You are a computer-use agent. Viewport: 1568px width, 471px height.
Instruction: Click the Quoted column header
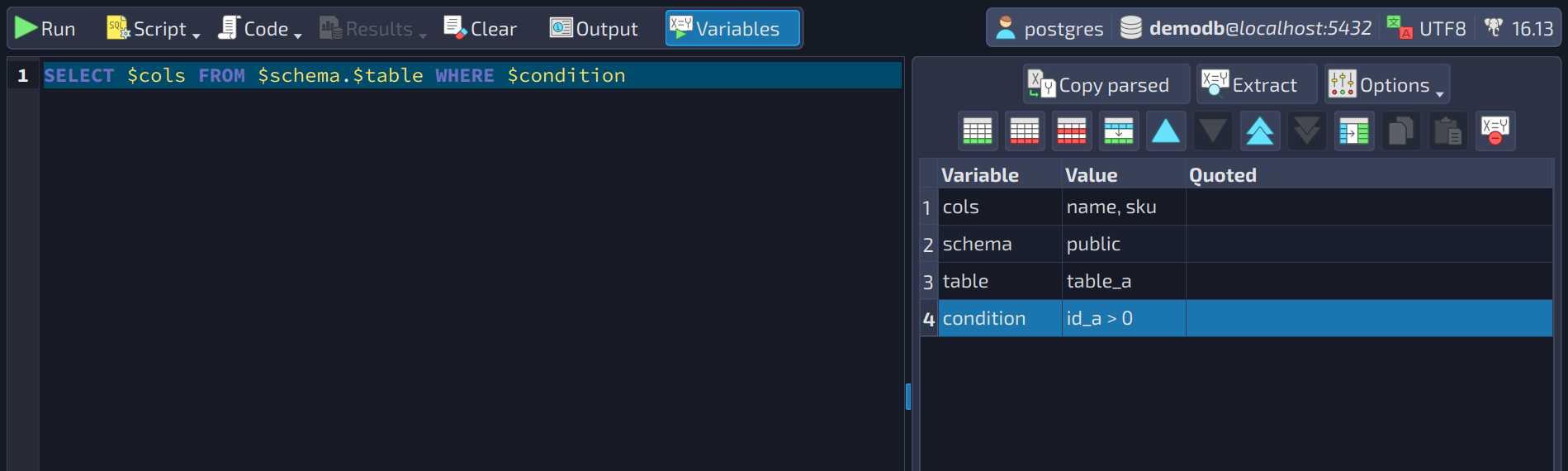coord(1369,174)
